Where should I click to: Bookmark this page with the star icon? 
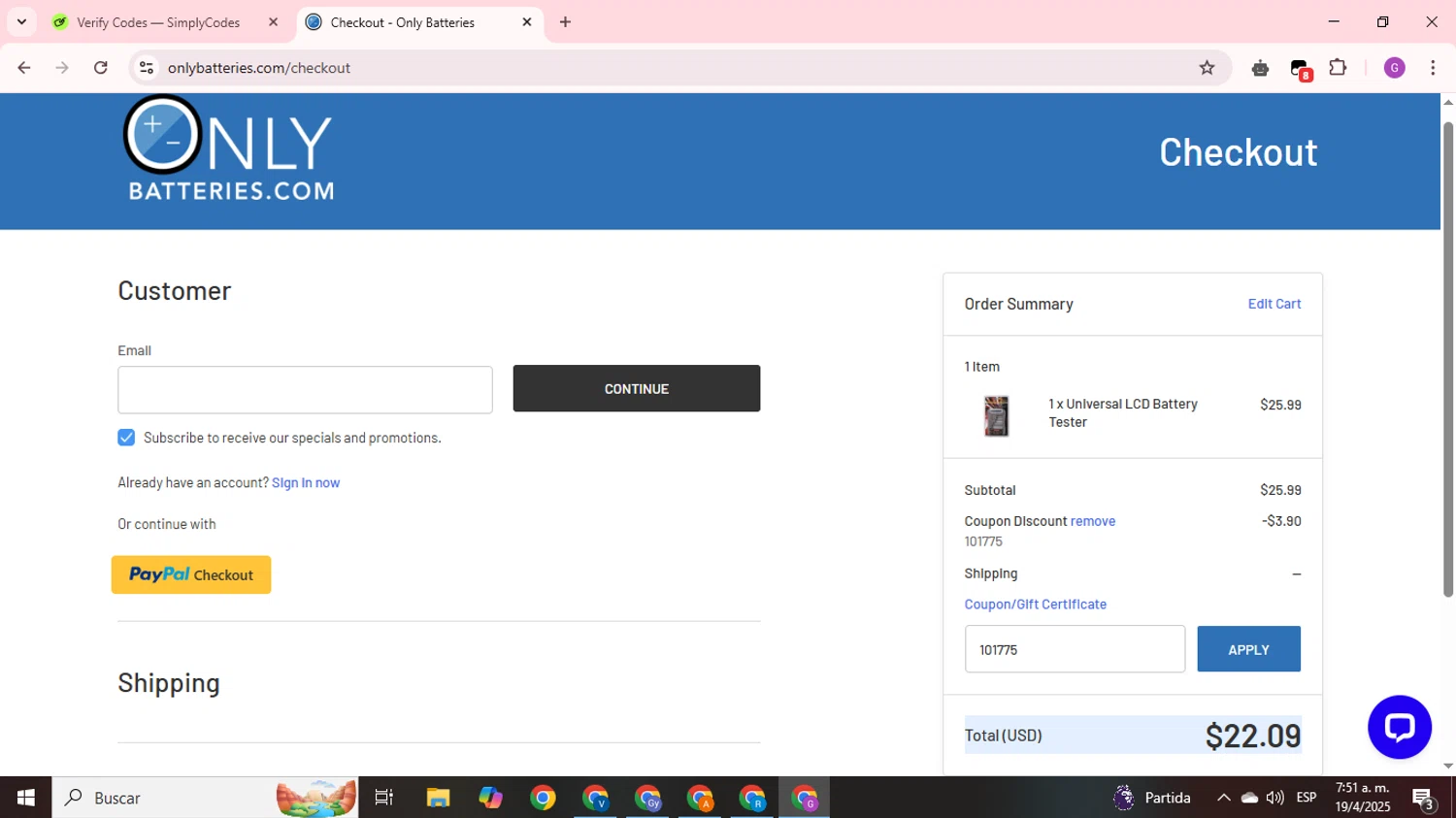click(x=1207, y=68)
